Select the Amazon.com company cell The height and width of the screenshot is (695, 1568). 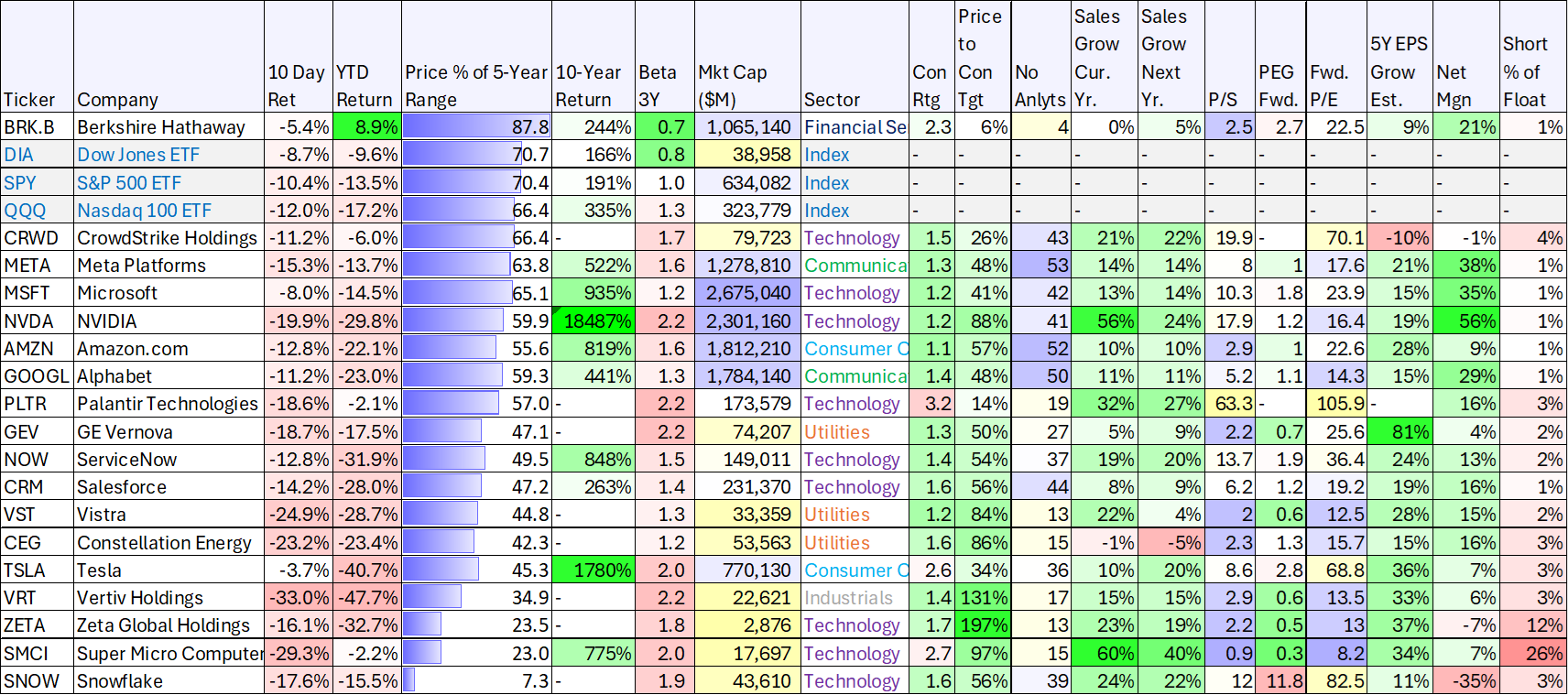tap(169, 348)
